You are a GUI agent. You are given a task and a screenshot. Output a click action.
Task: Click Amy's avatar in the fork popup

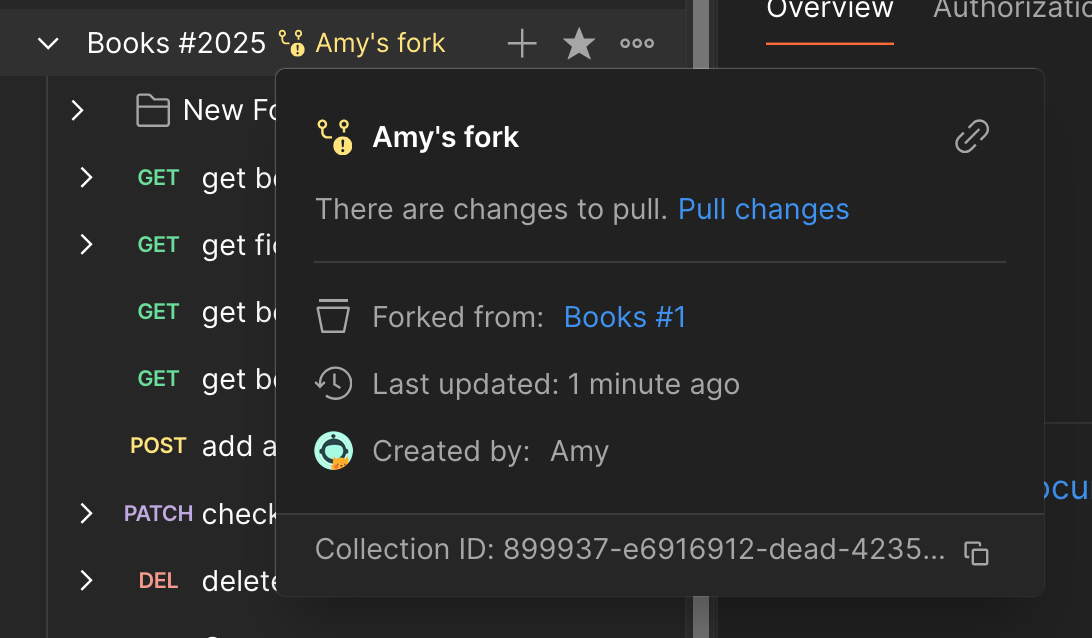[x=333, y=451]
